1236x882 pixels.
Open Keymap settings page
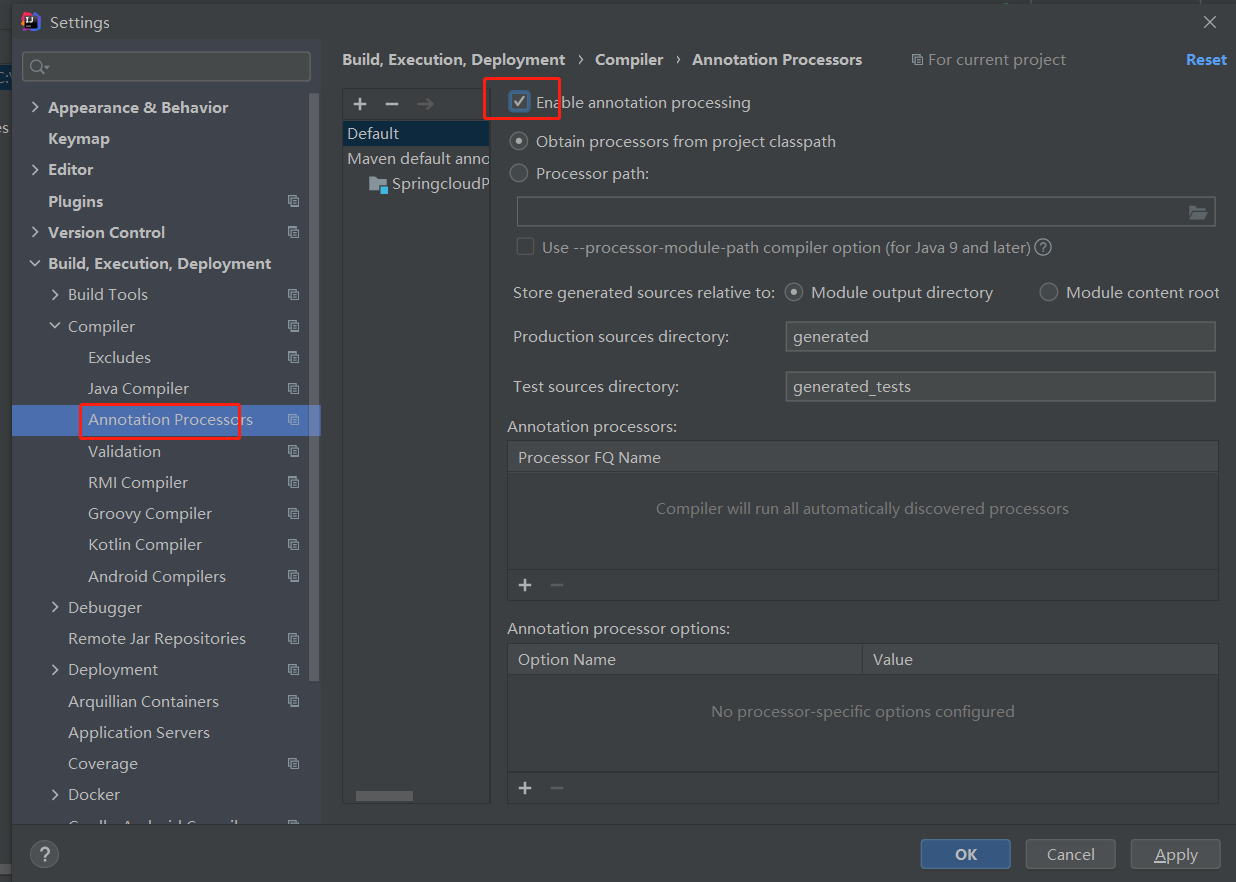(x=79, y=138)
